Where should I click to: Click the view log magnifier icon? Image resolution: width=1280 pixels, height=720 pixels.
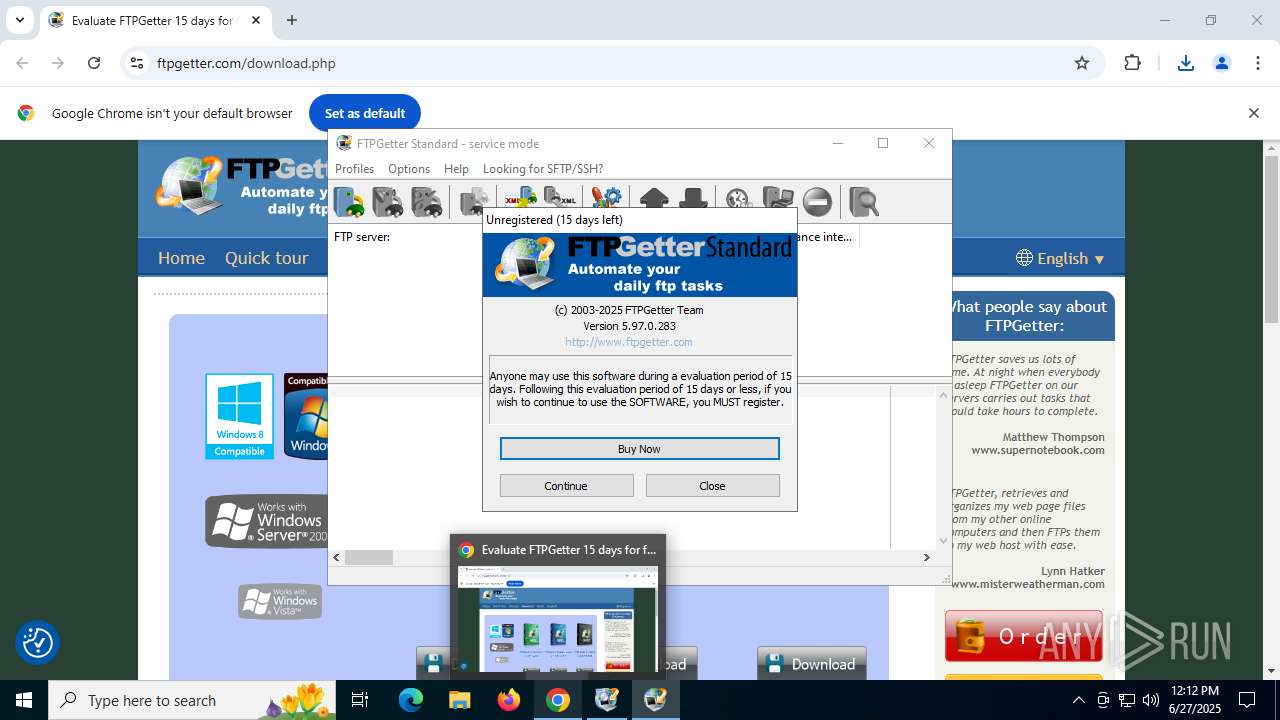[864, 202]
